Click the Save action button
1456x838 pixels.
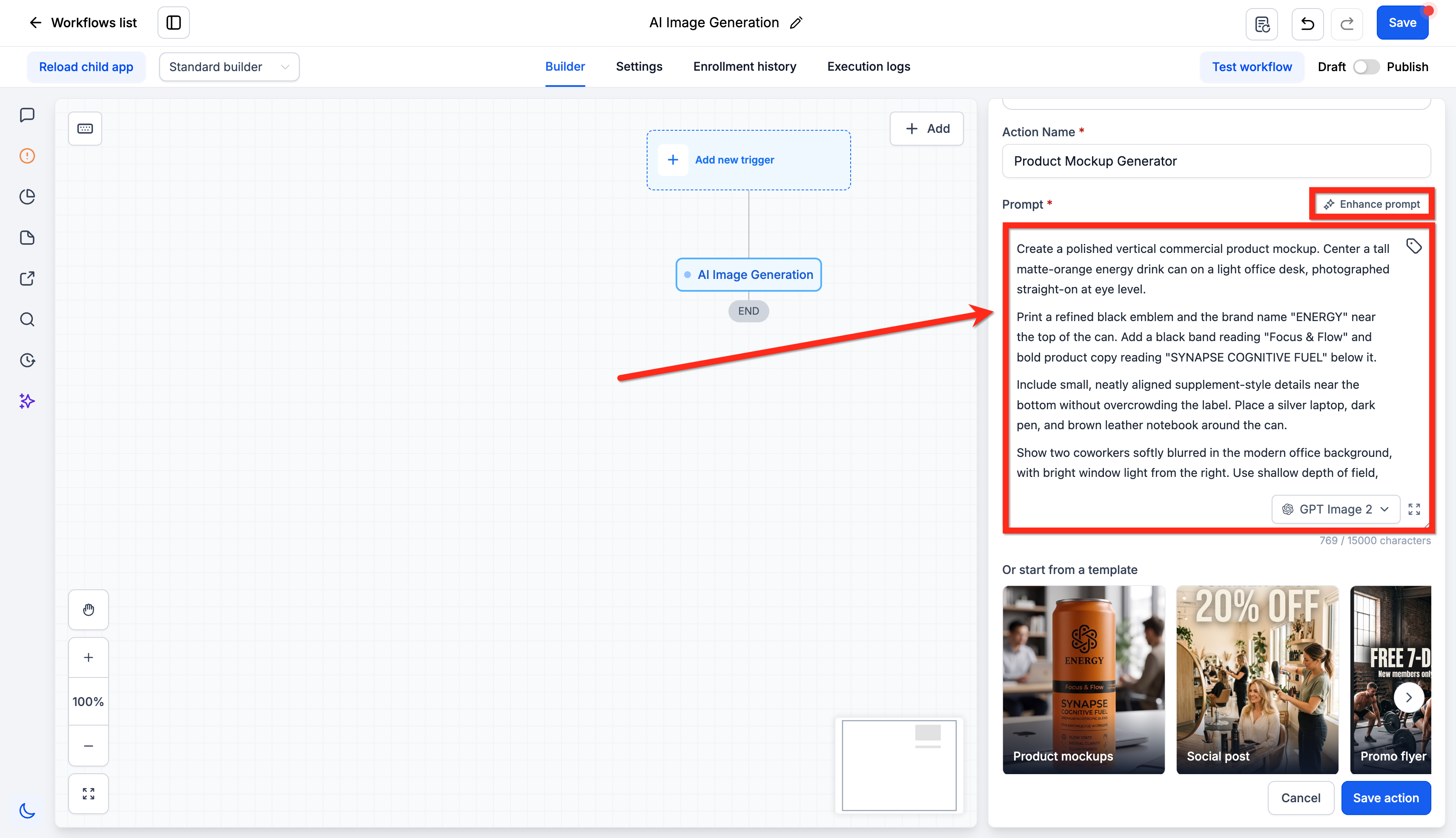(x=1385, y=798)
